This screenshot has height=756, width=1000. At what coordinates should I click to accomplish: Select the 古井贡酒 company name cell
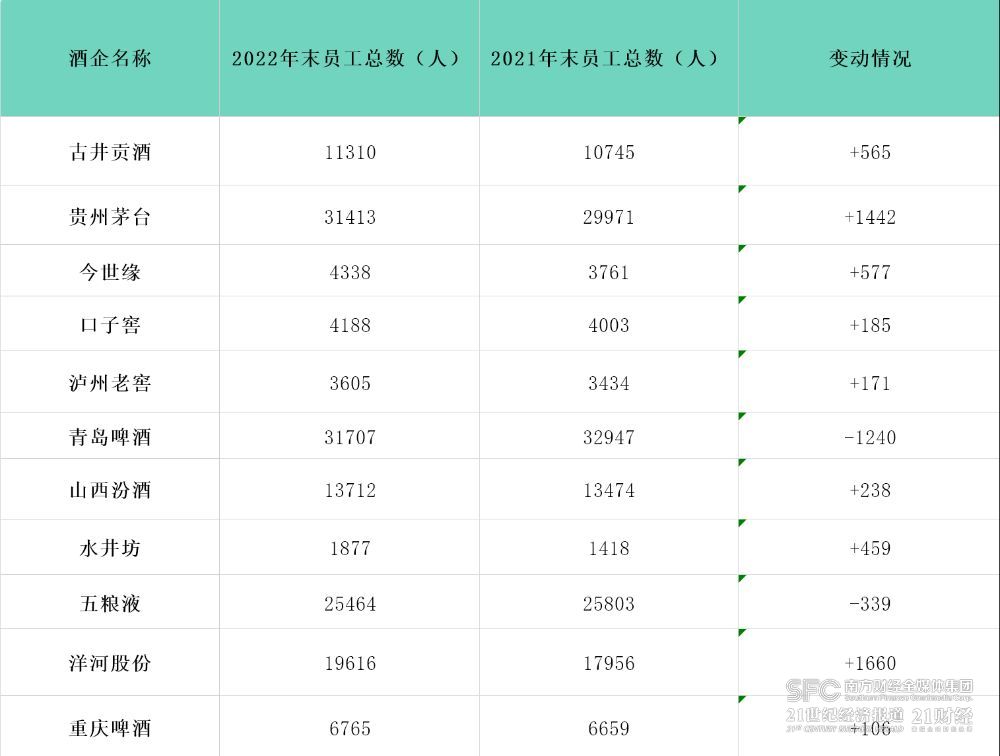coord(110,153)
